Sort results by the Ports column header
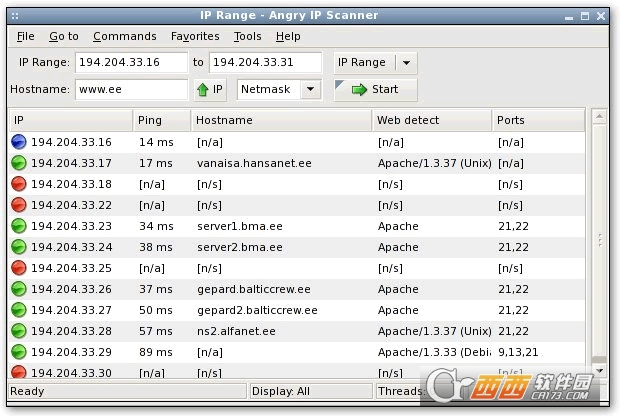620x416 pixels. coord(538,120)
